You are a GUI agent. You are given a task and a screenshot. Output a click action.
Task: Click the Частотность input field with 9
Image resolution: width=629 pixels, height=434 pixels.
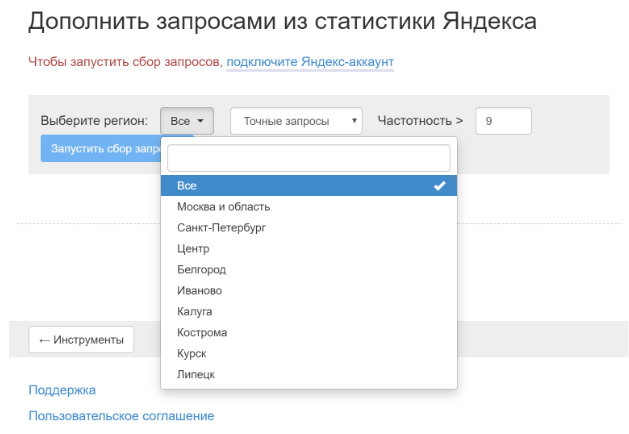tap(503, 121)
